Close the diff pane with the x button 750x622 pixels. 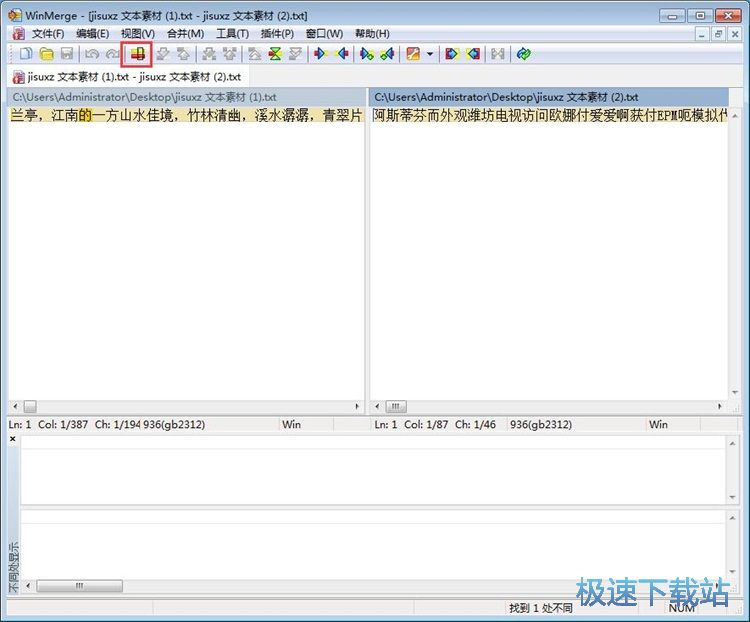click(12, 439)
